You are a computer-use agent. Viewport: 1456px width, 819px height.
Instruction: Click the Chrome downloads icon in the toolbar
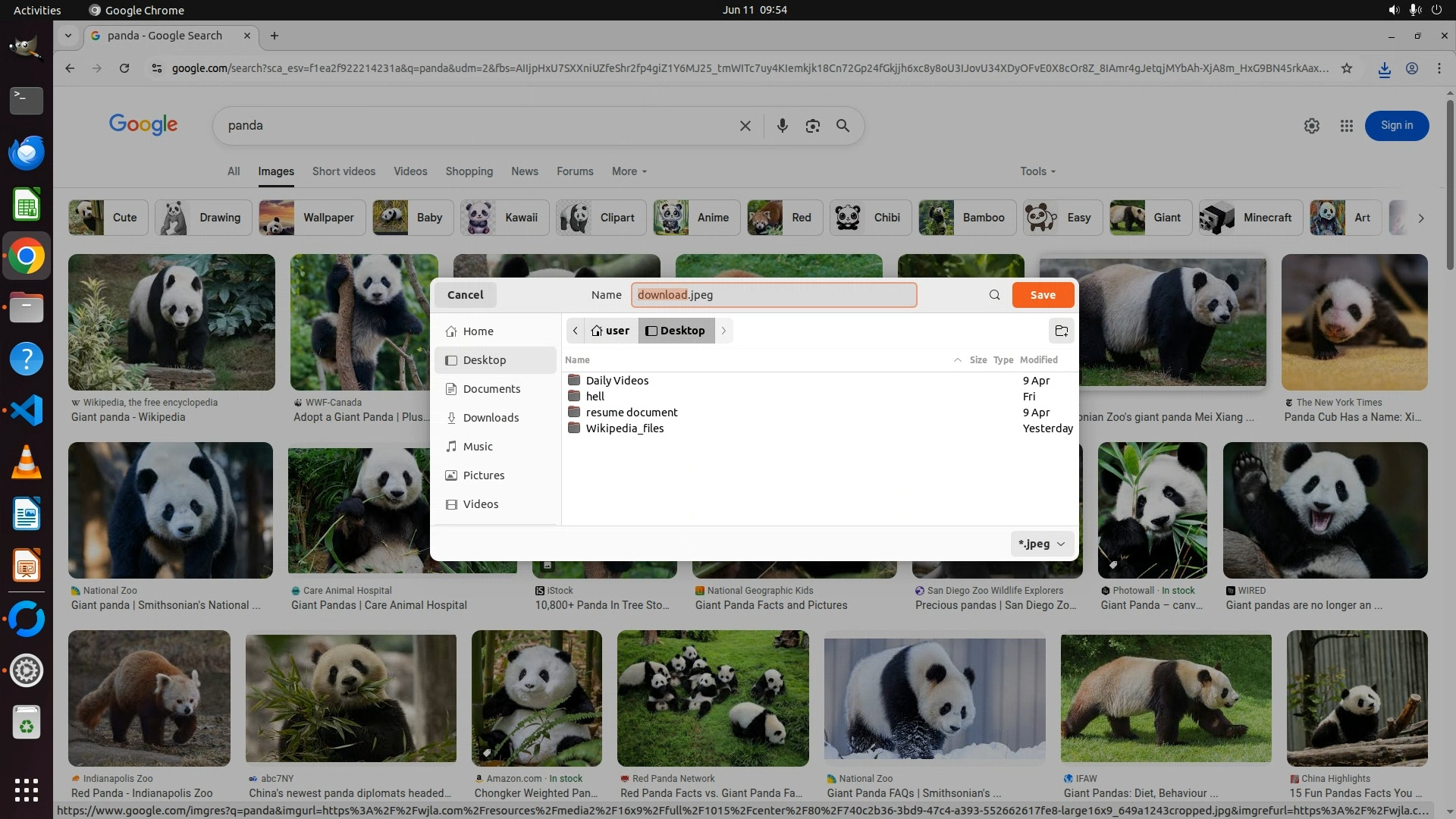click(x=1384, y=68)
